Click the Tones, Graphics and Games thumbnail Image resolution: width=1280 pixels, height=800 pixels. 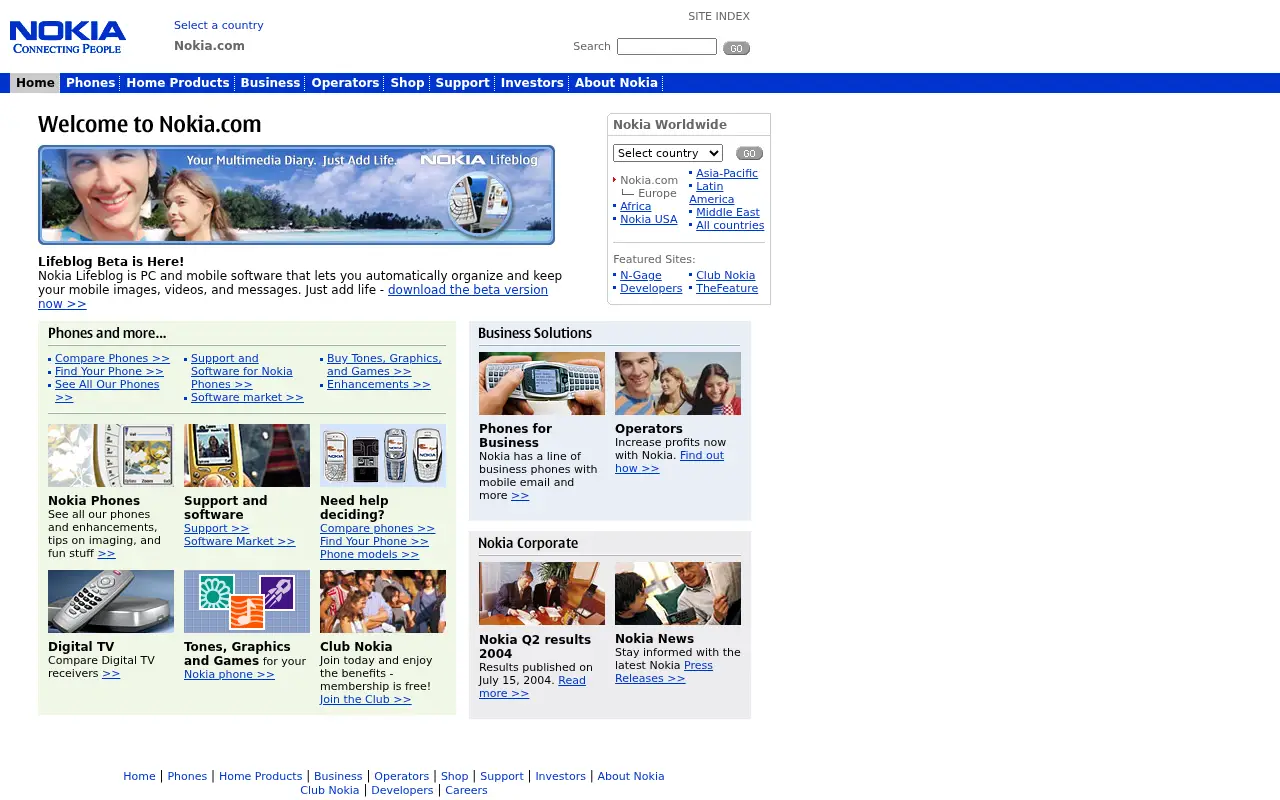247,601
